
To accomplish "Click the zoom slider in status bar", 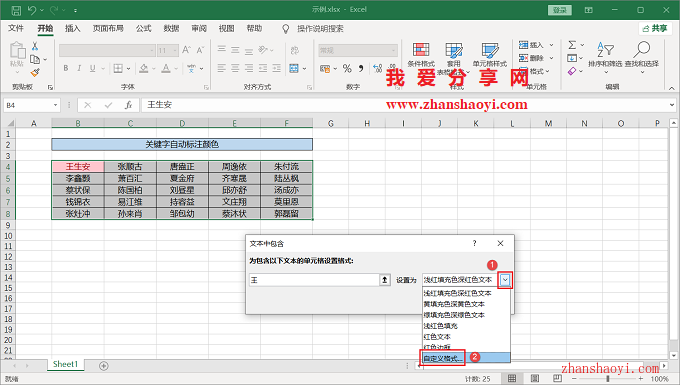I will click(608, 378).
